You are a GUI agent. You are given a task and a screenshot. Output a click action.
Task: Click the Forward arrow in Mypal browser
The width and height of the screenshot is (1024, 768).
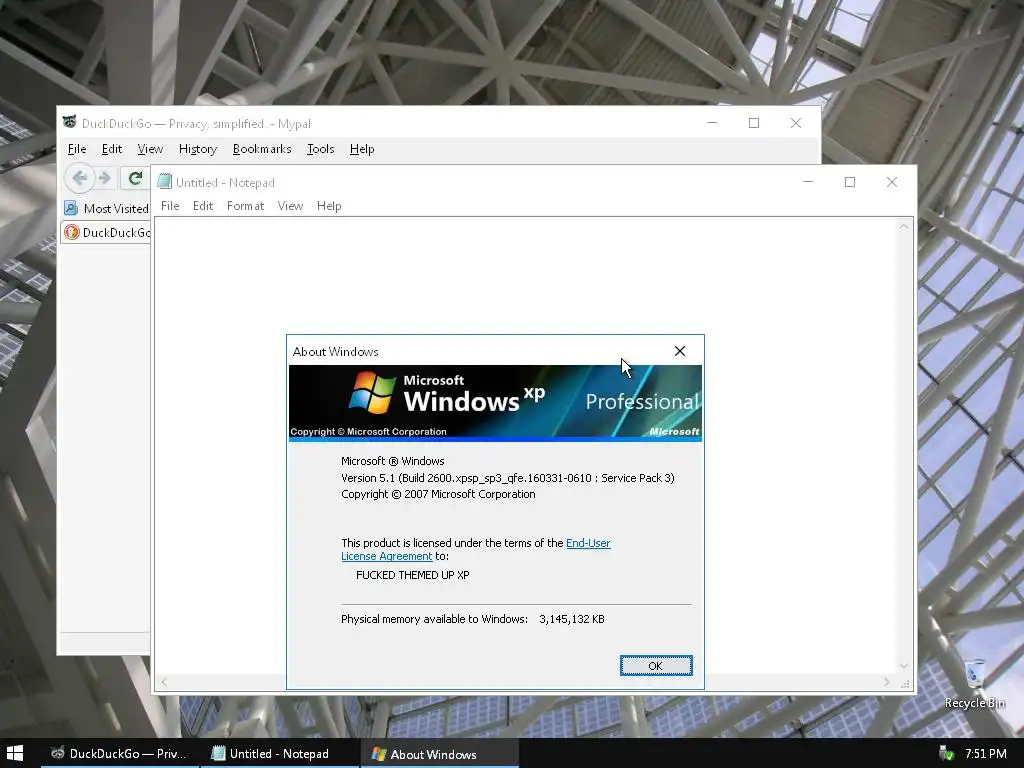pyautogui.click(x=104, y=178)
